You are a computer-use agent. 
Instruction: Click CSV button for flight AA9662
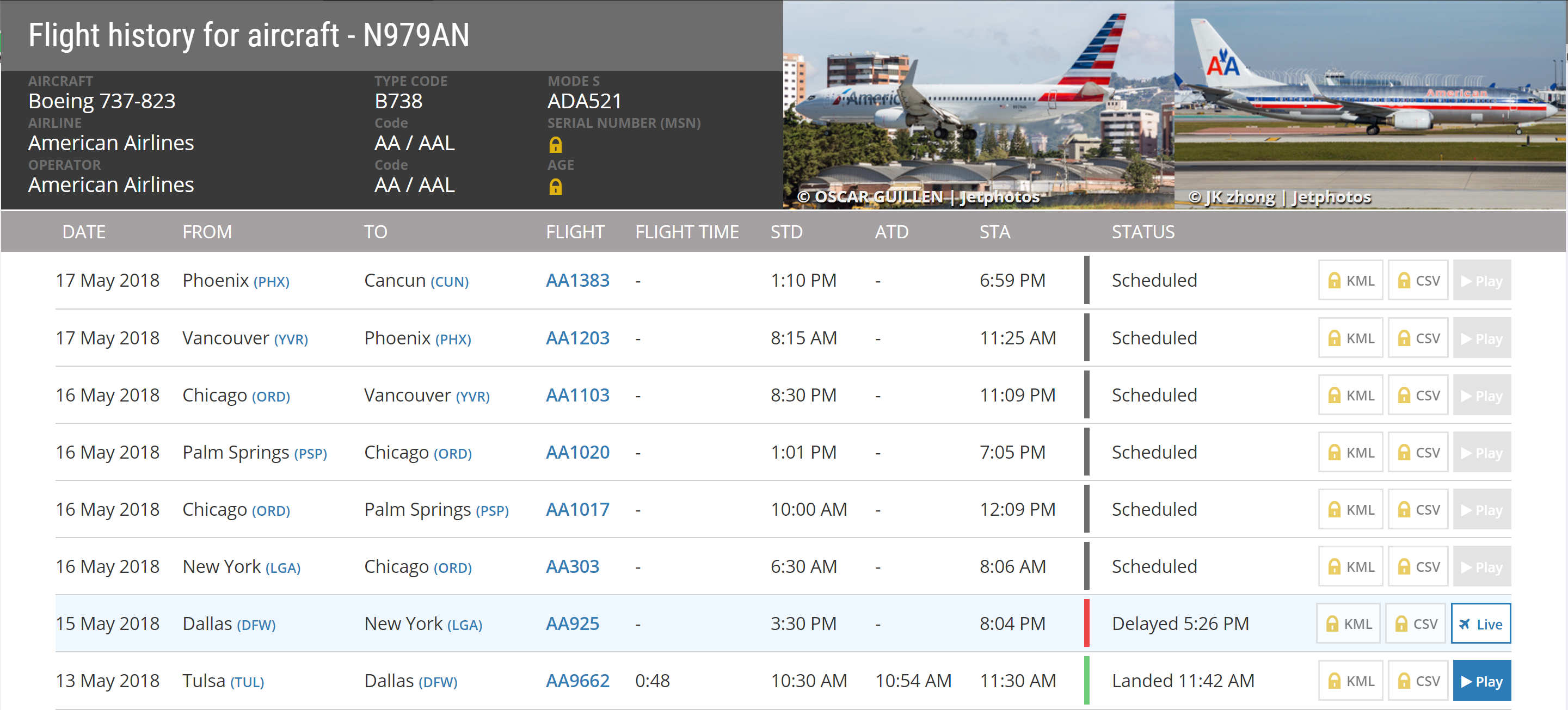point(1418,681)
